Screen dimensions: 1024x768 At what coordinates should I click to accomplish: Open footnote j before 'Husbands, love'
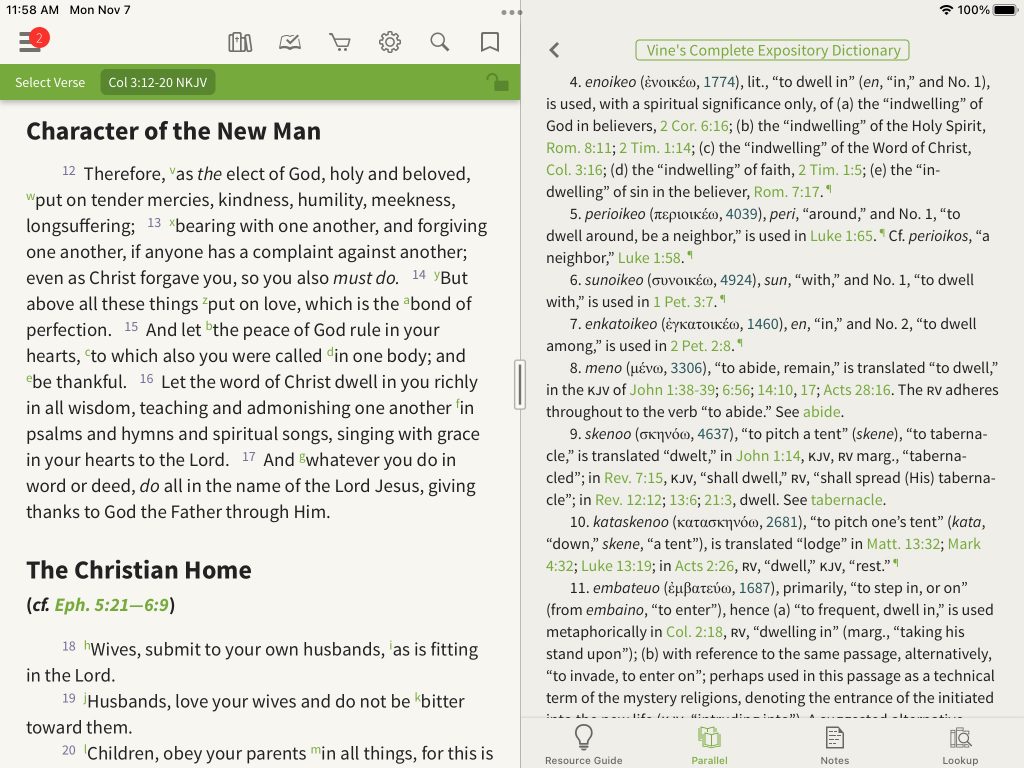pyautogui.click(x=85, y=697)
